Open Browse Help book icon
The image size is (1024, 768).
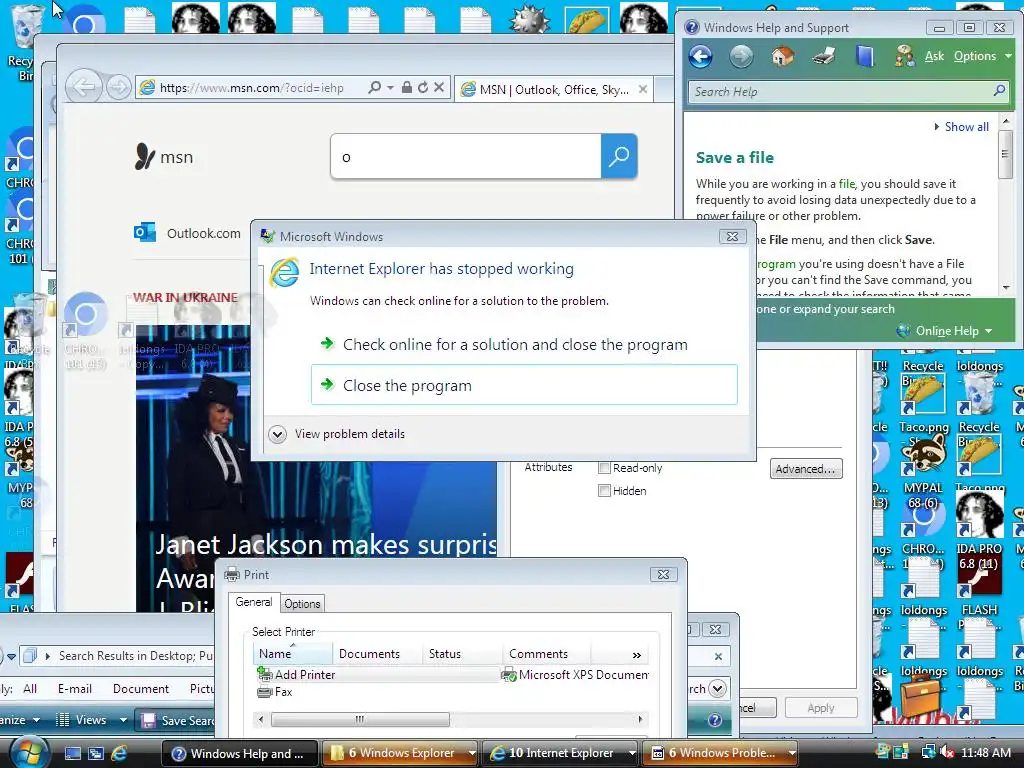[x=865, y=57]
